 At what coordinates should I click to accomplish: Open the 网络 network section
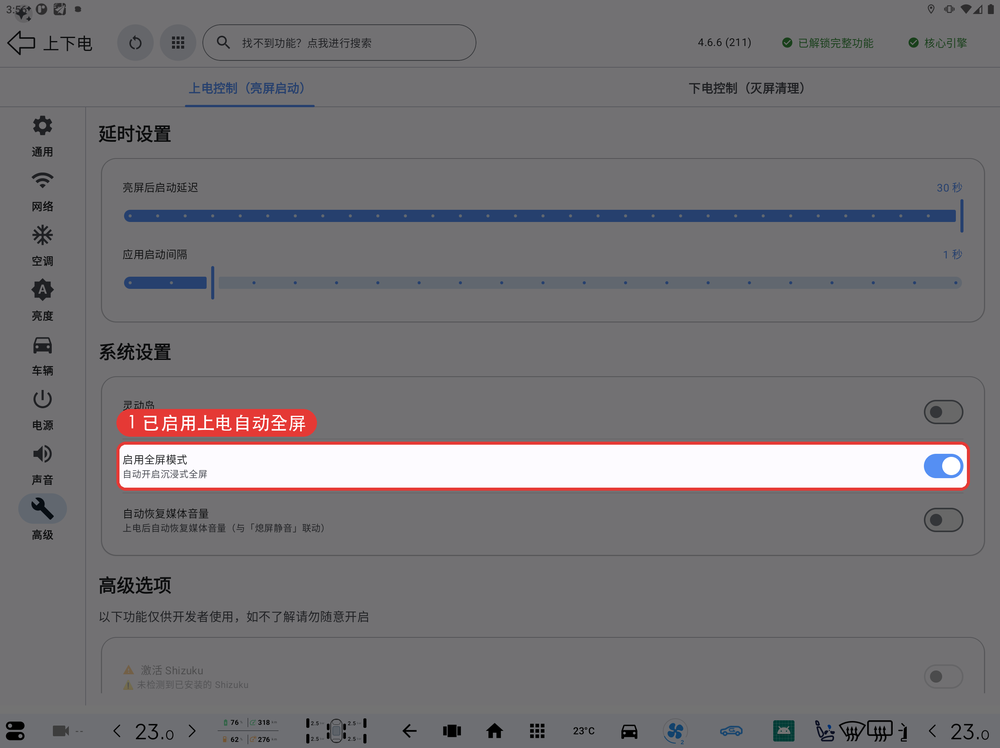click(42, 191)
